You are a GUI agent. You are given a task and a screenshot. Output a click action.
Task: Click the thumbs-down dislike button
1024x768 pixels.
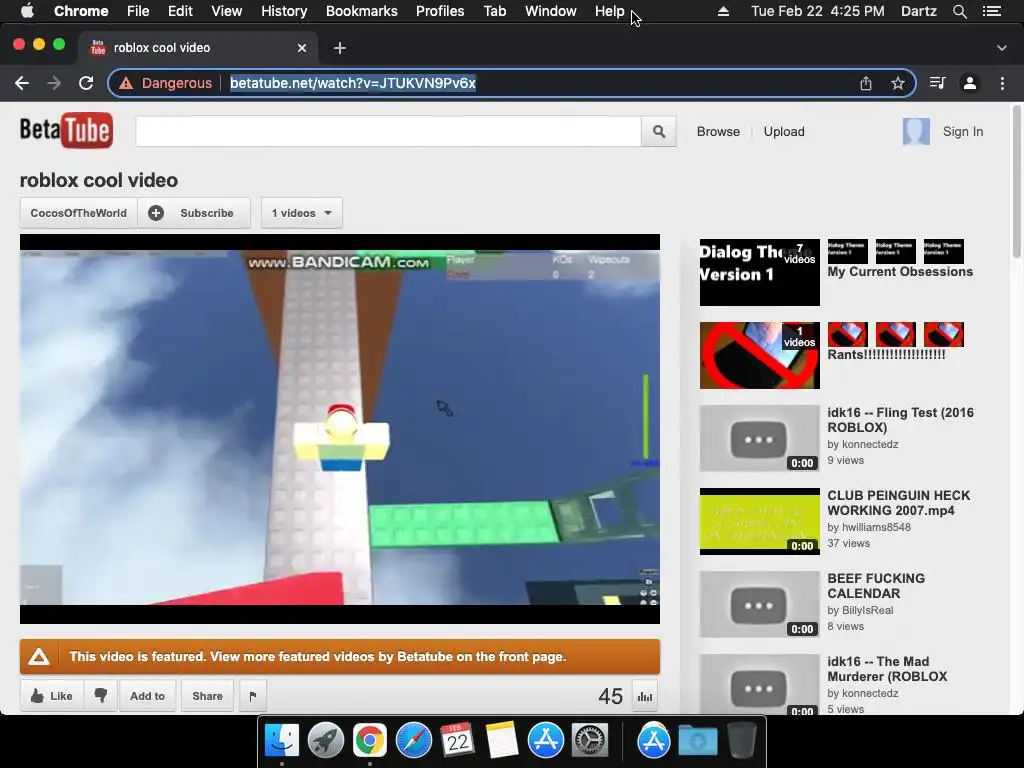coord(101,696)
